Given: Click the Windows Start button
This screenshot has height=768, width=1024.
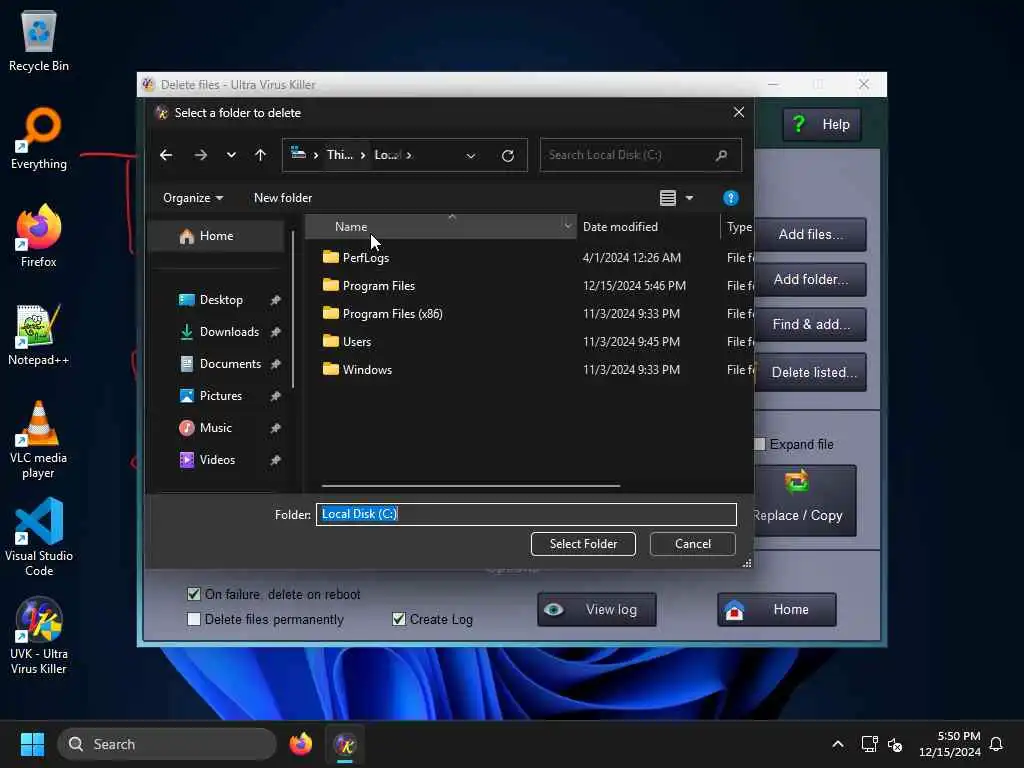Looking at the screenshot, I should (x=32, y=744).
